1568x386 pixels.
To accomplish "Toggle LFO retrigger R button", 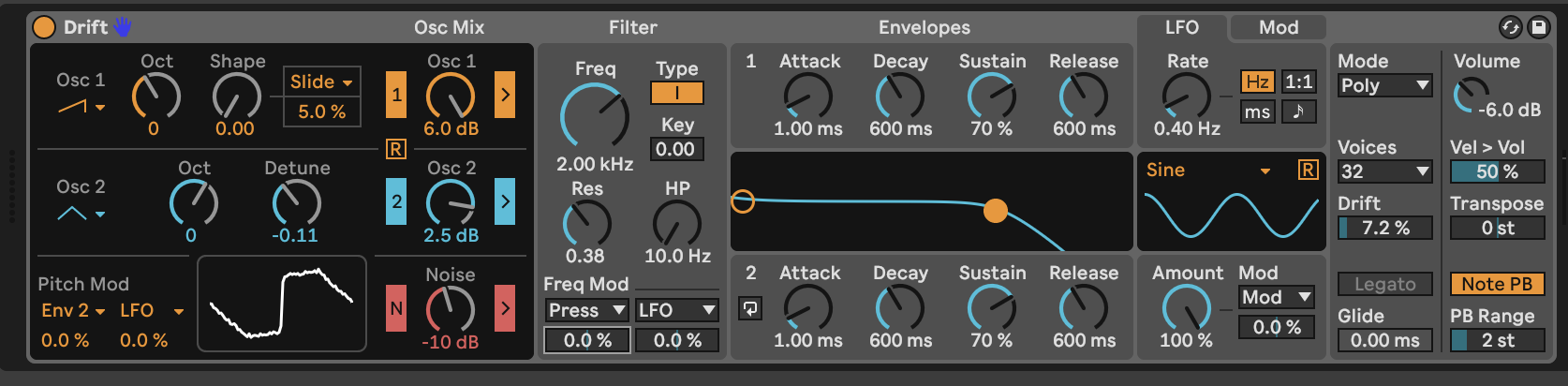I will tap(1308, 170).
